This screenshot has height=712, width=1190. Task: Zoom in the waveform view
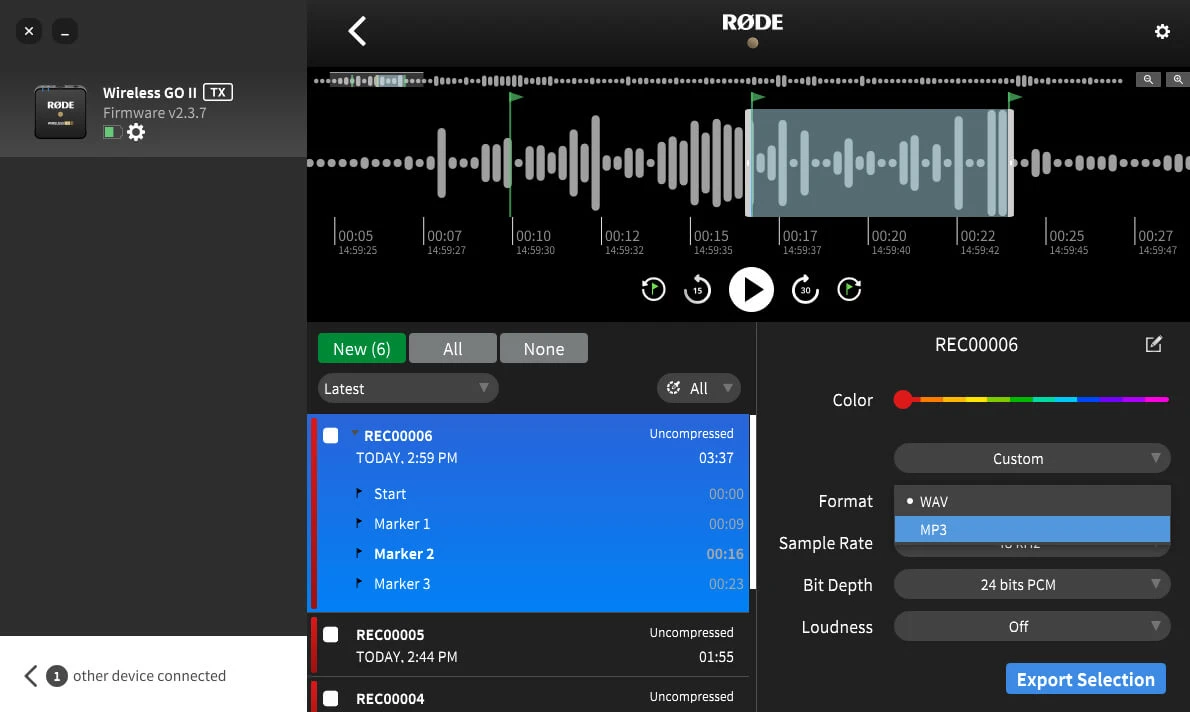1178,79
